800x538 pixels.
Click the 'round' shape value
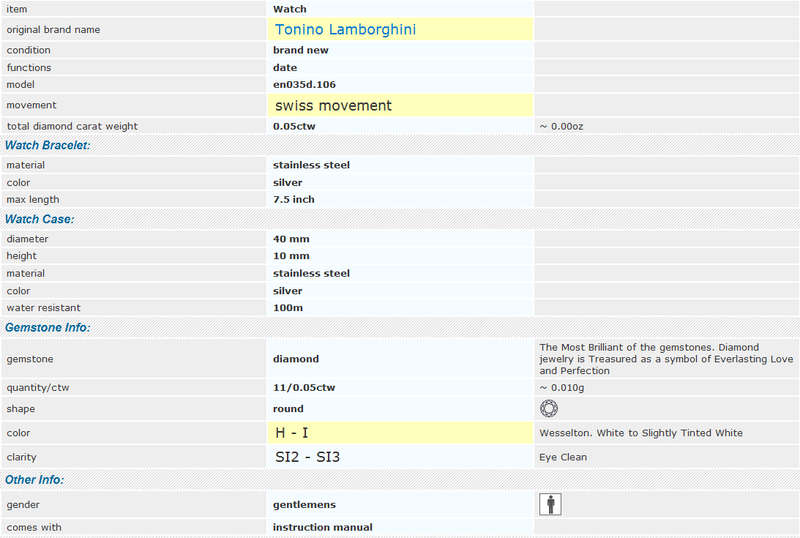point(288,409)
